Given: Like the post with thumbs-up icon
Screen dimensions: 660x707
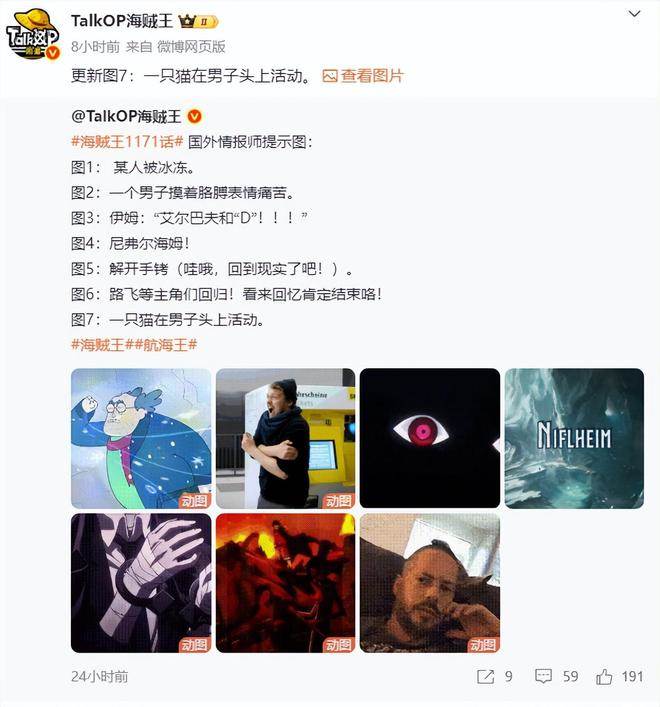Looking at the screenshot, I should tap(604, 676).
